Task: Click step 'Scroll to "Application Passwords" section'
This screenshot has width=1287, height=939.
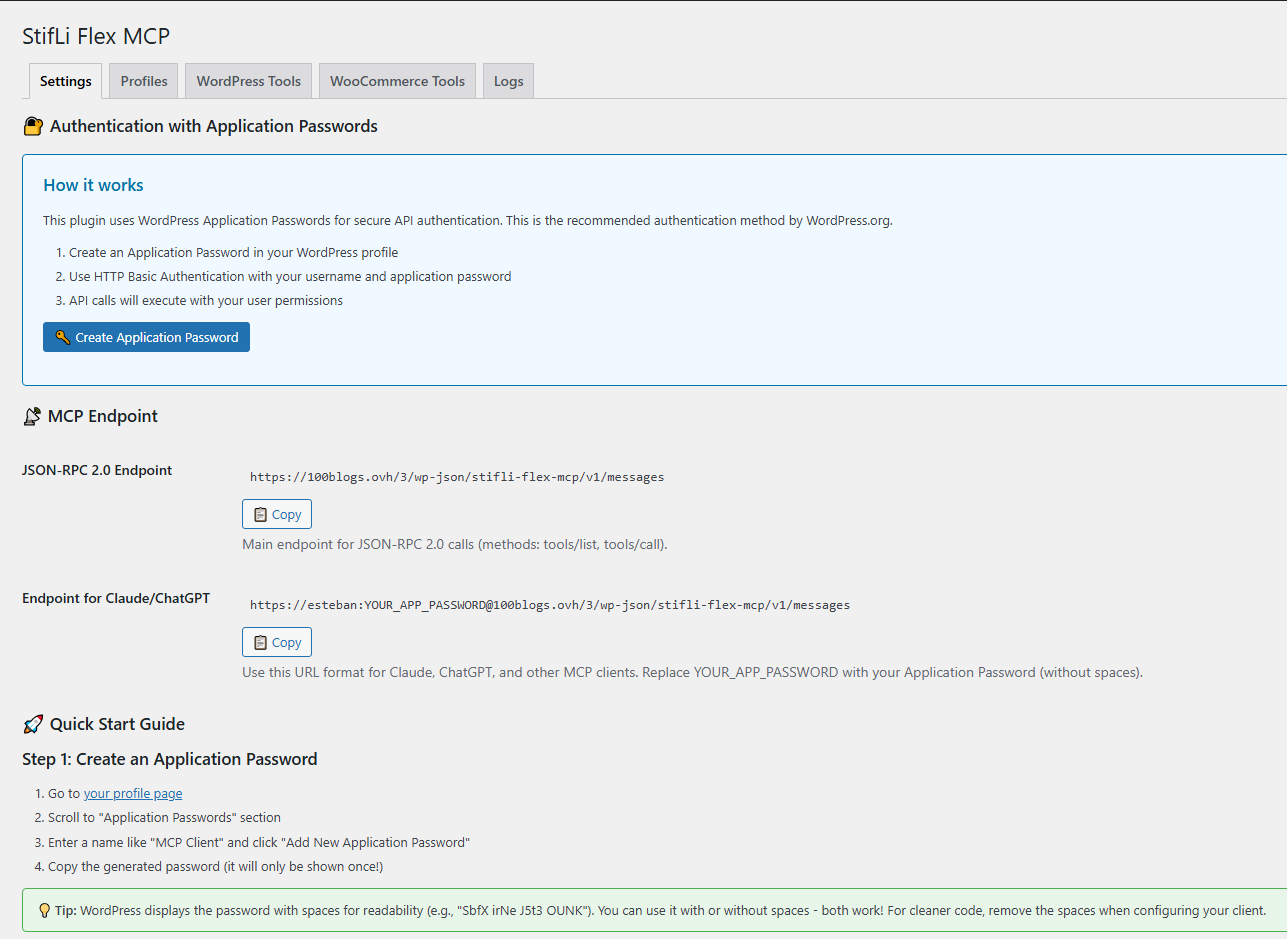Action: 164,818
